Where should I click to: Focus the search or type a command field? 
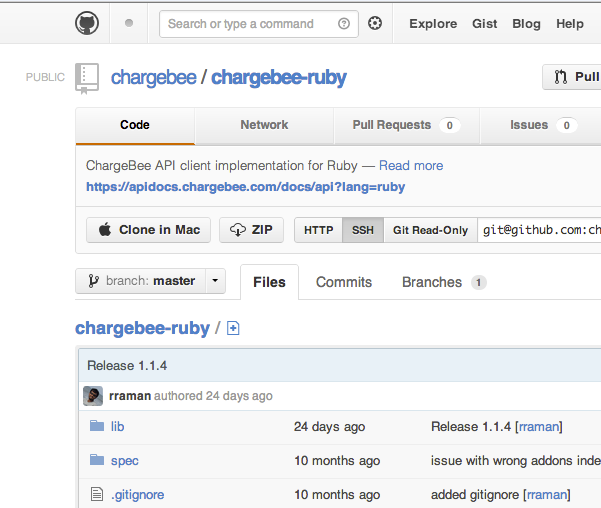tap(259, 24)
